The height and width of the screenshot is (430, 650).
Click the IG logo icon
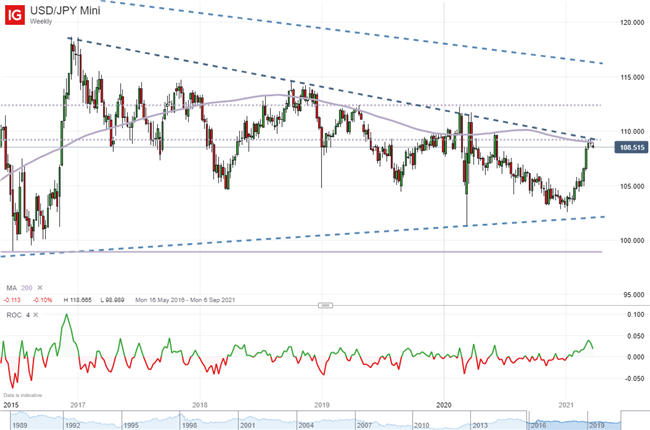15,15
